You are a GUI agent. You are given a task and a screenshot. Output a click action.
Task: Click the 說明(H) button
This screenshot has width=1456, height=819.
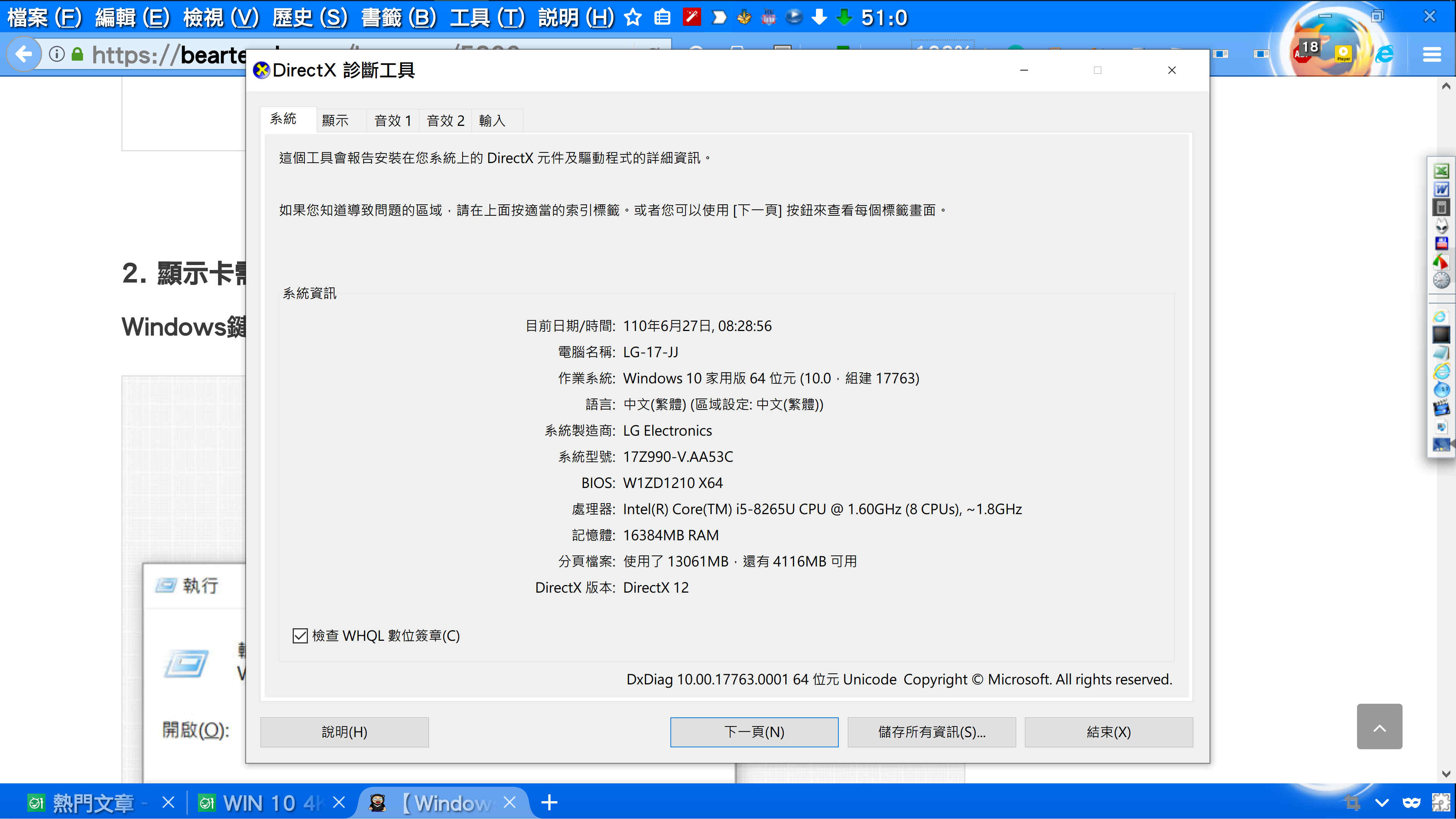[x=344, y=732]
